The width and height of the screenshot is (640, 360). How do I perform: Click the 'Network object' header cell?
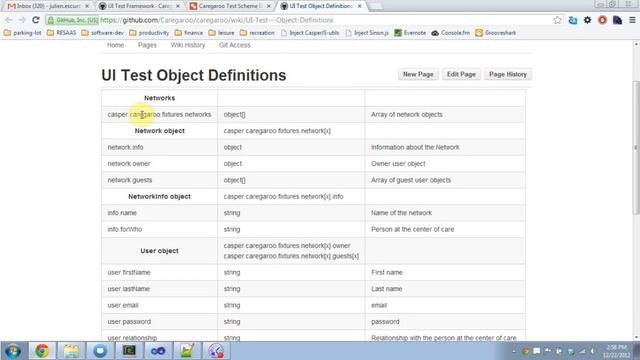point(160,131)
